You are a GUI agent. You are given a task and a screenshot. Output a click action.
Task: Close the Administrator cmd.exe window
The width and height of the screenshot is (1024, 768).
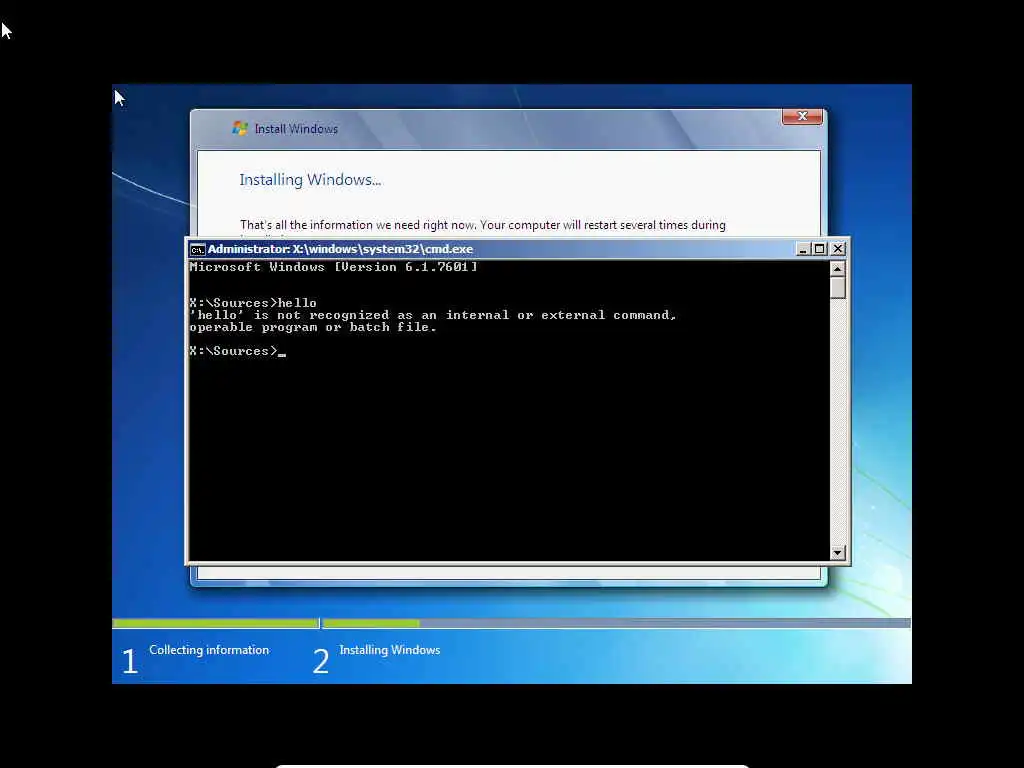(838, 249)
